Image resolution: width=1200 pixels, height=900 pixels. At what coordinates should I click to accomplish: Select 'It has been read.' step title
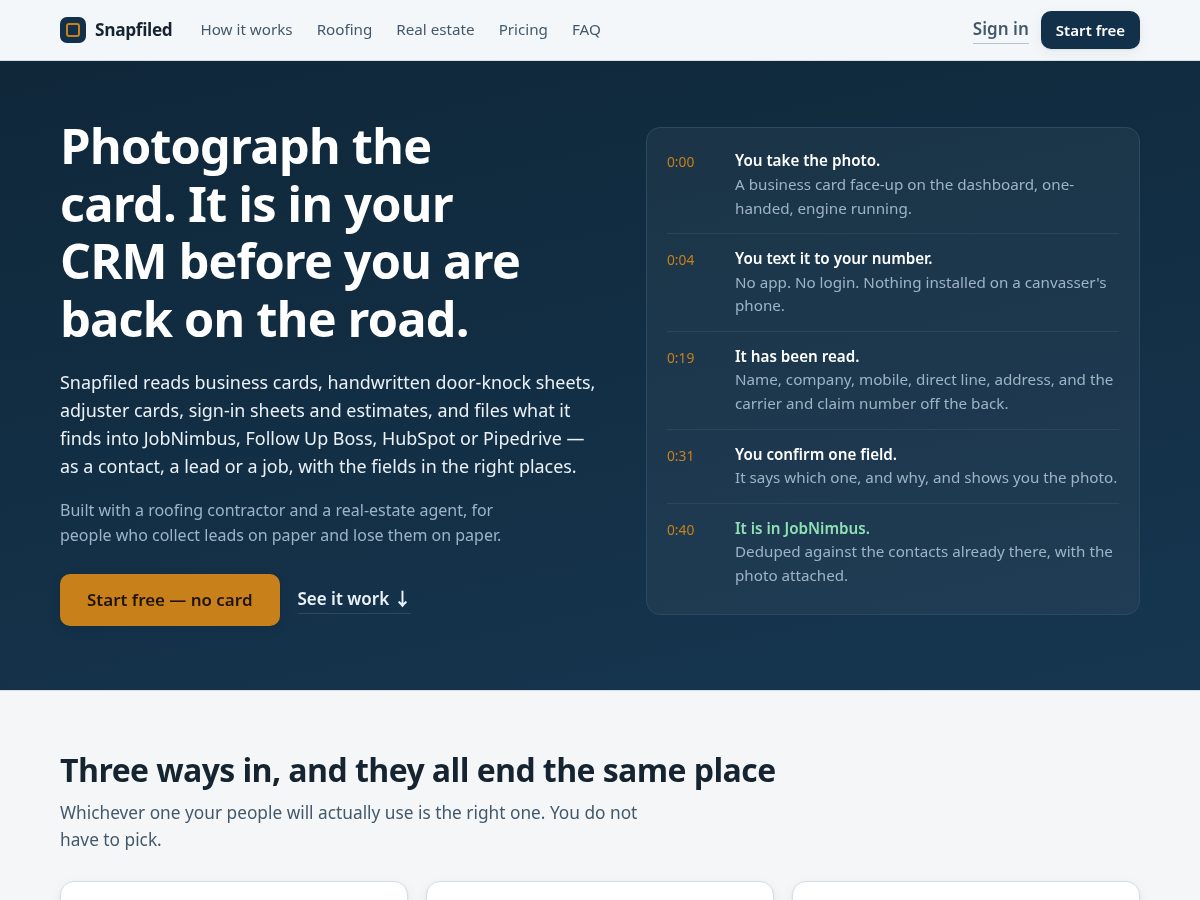797,356
